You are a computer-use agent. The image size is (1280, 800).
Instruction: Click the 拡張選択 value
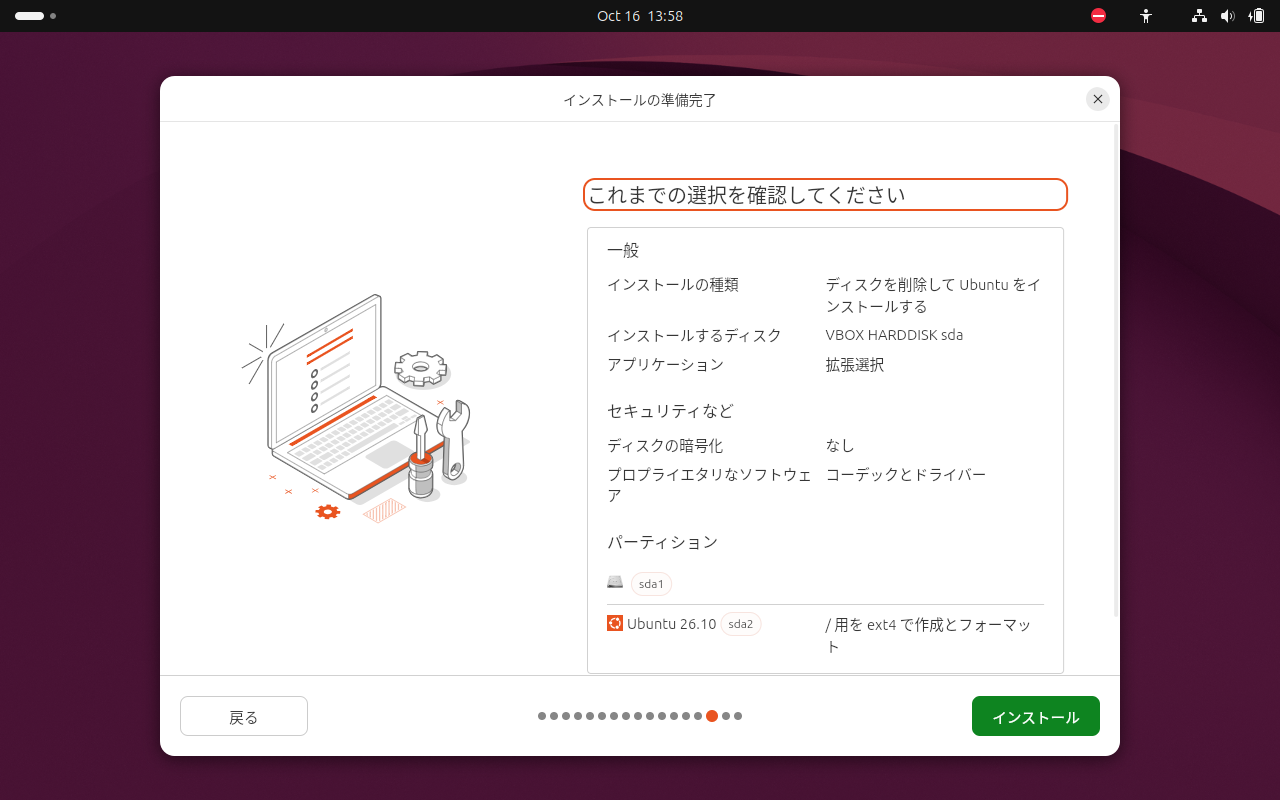[x=855, y=365]
